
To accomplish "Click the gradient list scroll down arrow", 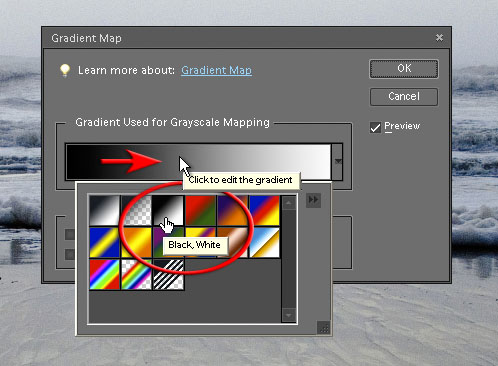I will [289, 315].
